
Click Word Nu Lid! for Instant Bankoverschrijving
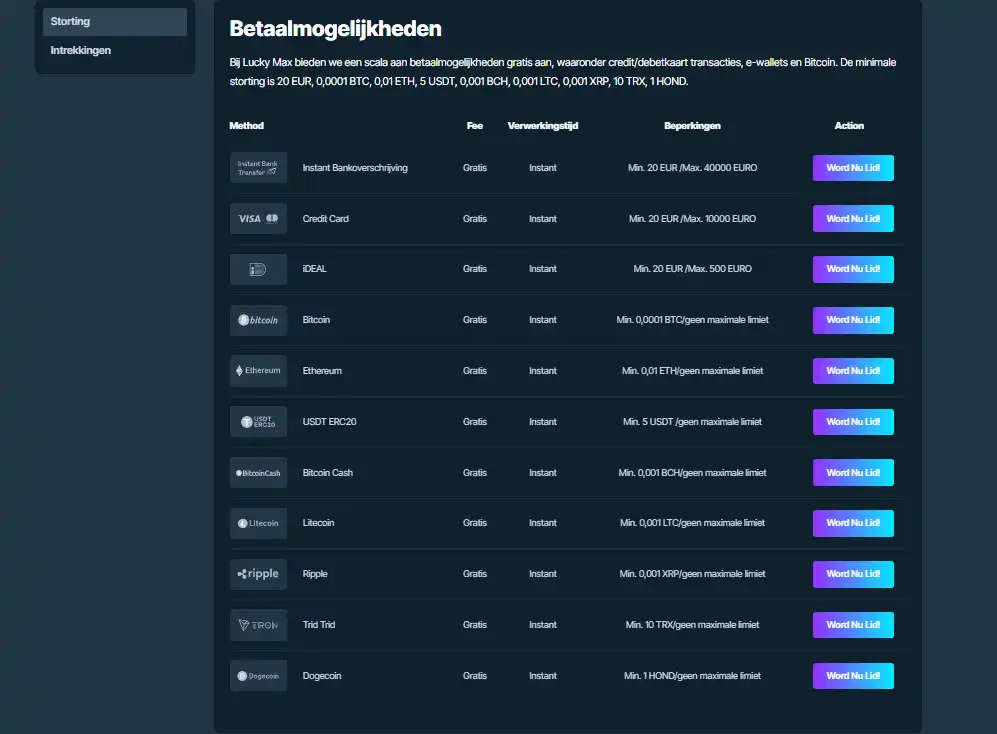tap(853, 168)
